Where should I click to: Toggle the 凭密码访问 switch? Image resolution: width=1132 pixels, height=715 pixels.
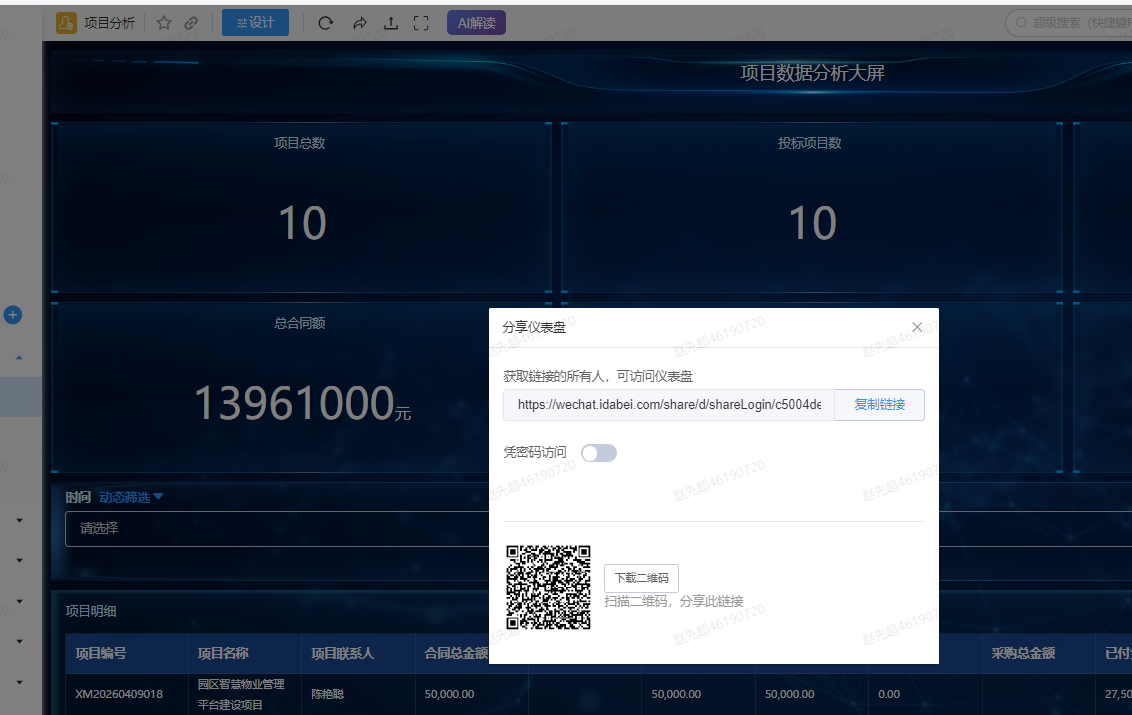599,453
